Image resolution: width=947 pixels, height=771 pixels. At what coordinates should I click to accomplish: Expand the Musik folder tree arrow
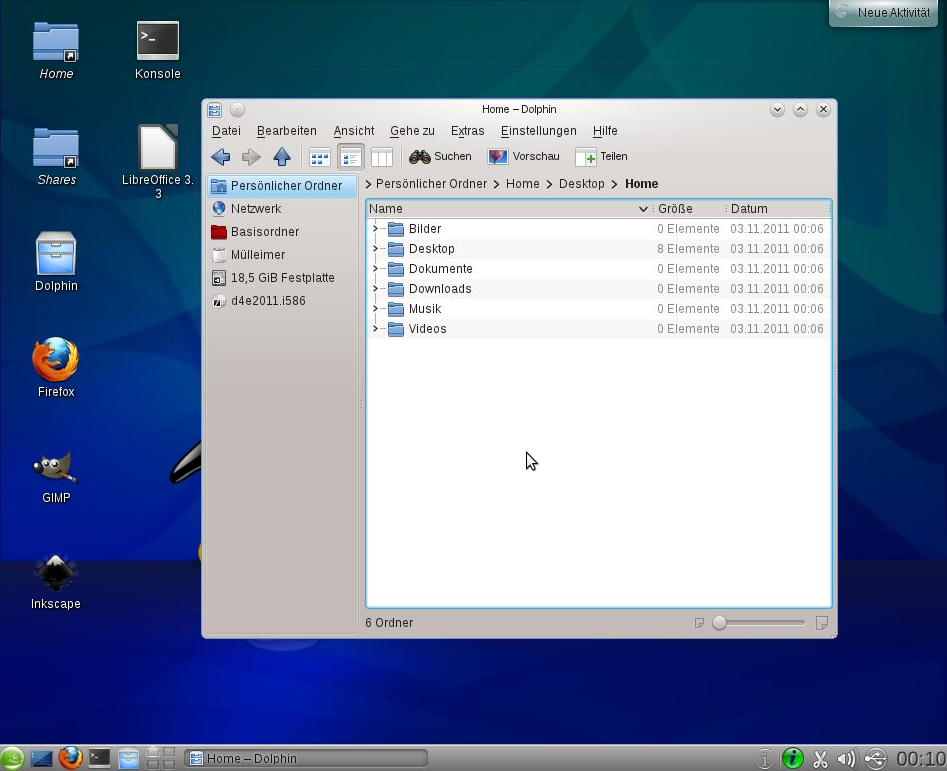coord(375,309)
